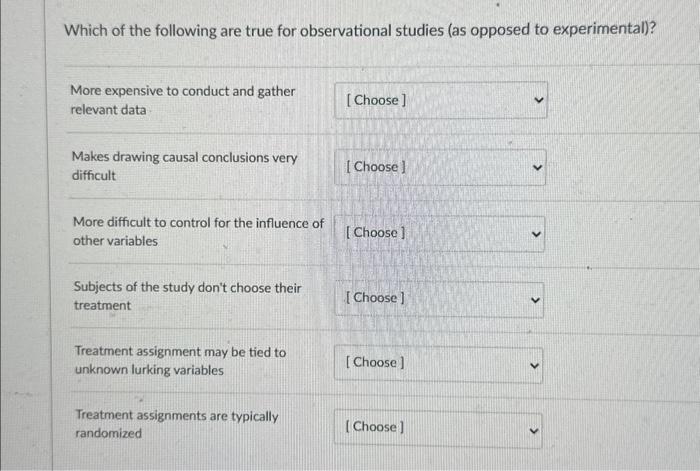Click the observational studies question heading
Screen dimensions: 700x471
[360, 30]
